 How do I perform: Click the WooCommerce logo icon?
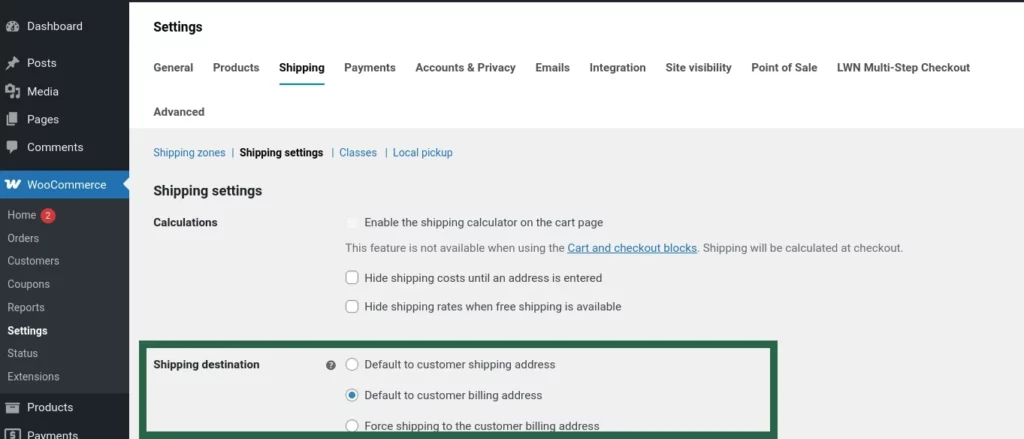click(13, 185)
